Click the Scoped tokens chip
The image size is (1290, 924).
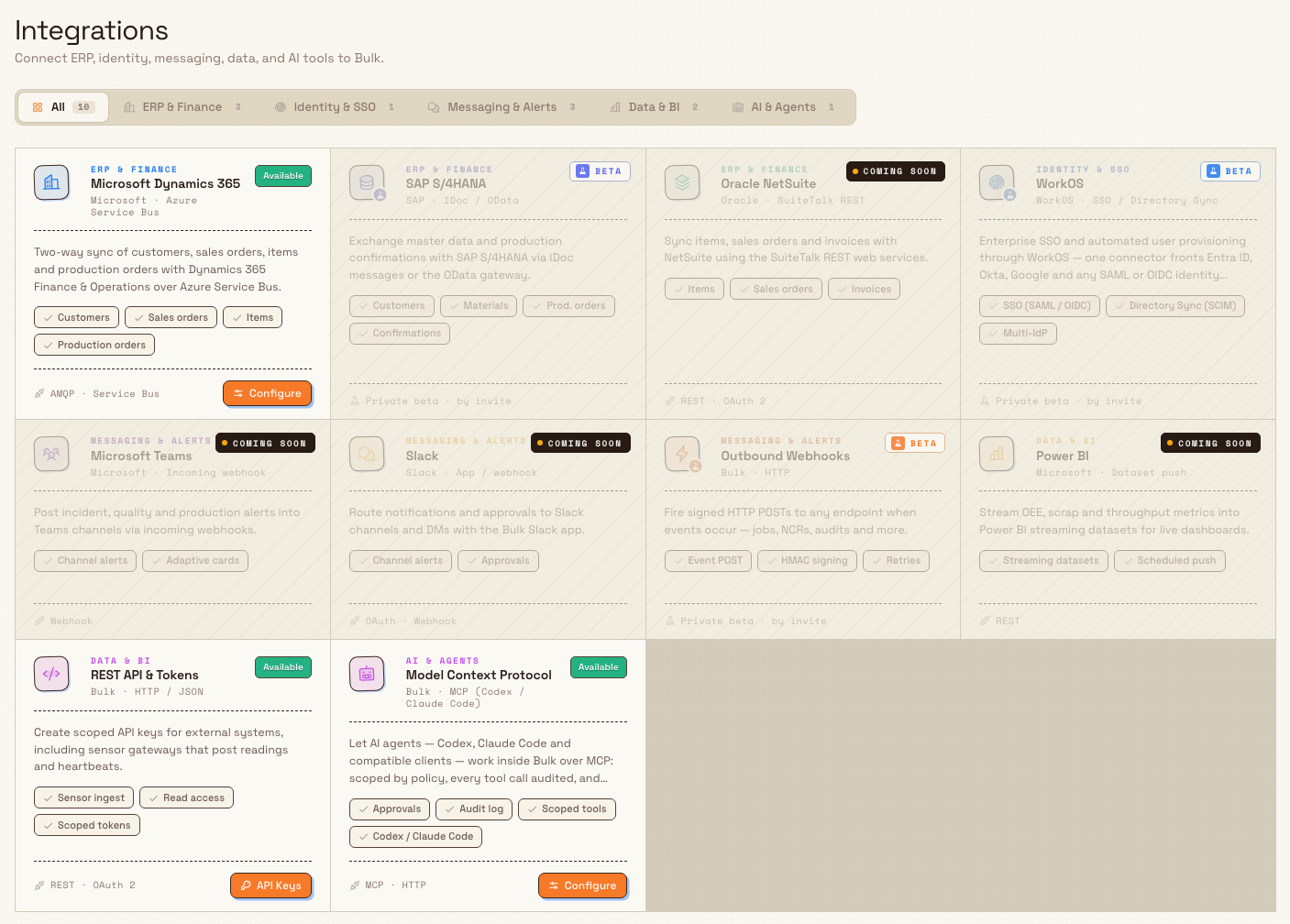[x=86, y=825]
